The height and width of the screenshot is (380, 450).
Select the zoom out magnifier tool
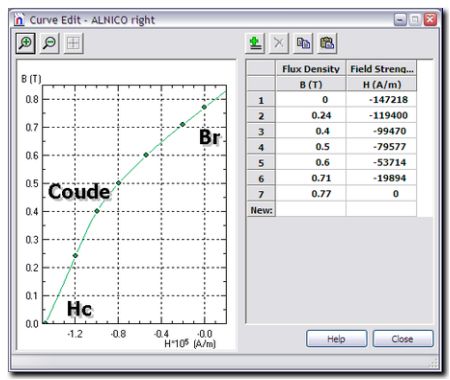(x=49, y=43)
